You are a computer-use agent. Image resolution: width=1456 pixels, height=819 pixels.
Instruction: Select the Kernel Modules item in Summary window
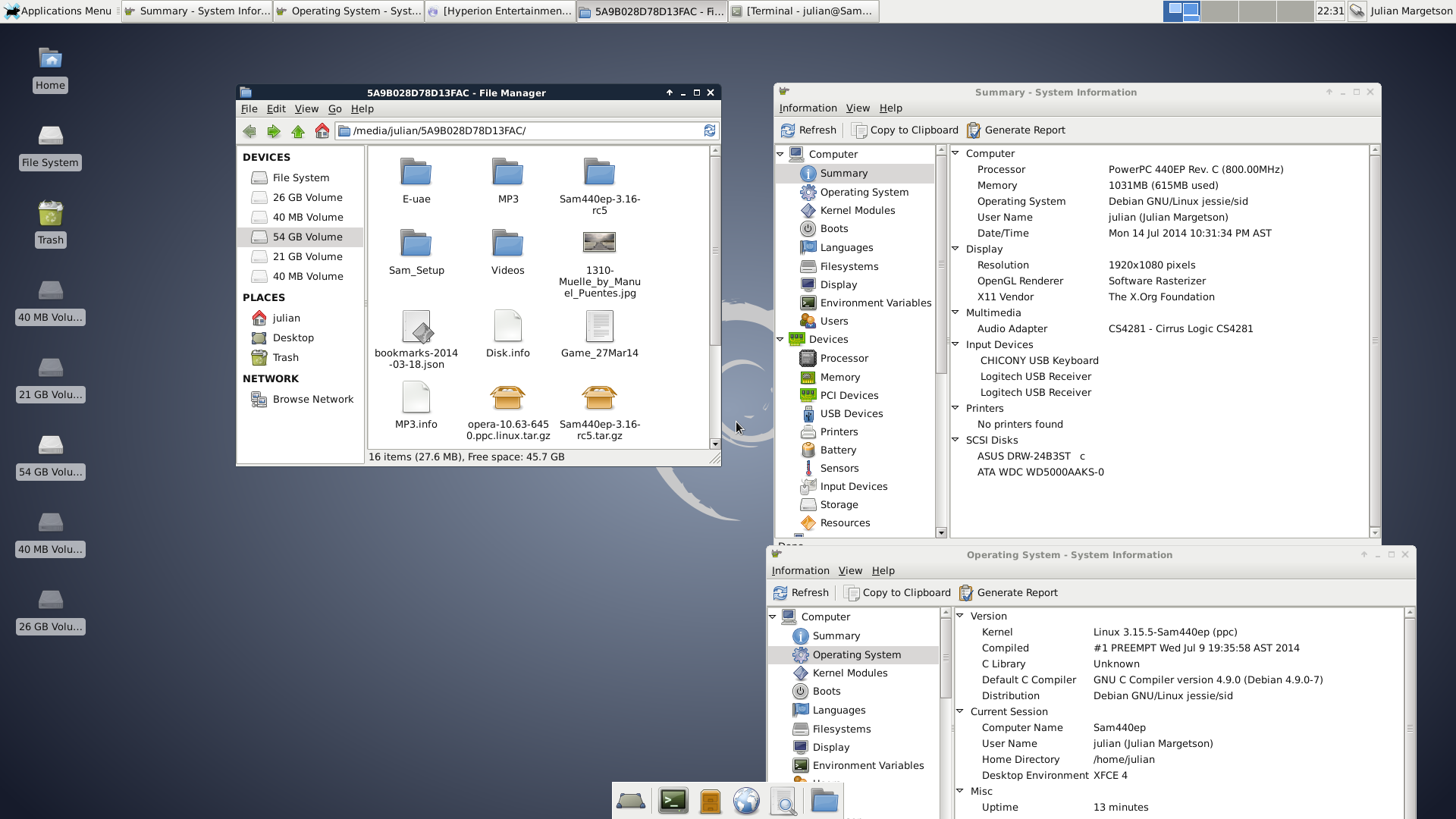point(857,211)
